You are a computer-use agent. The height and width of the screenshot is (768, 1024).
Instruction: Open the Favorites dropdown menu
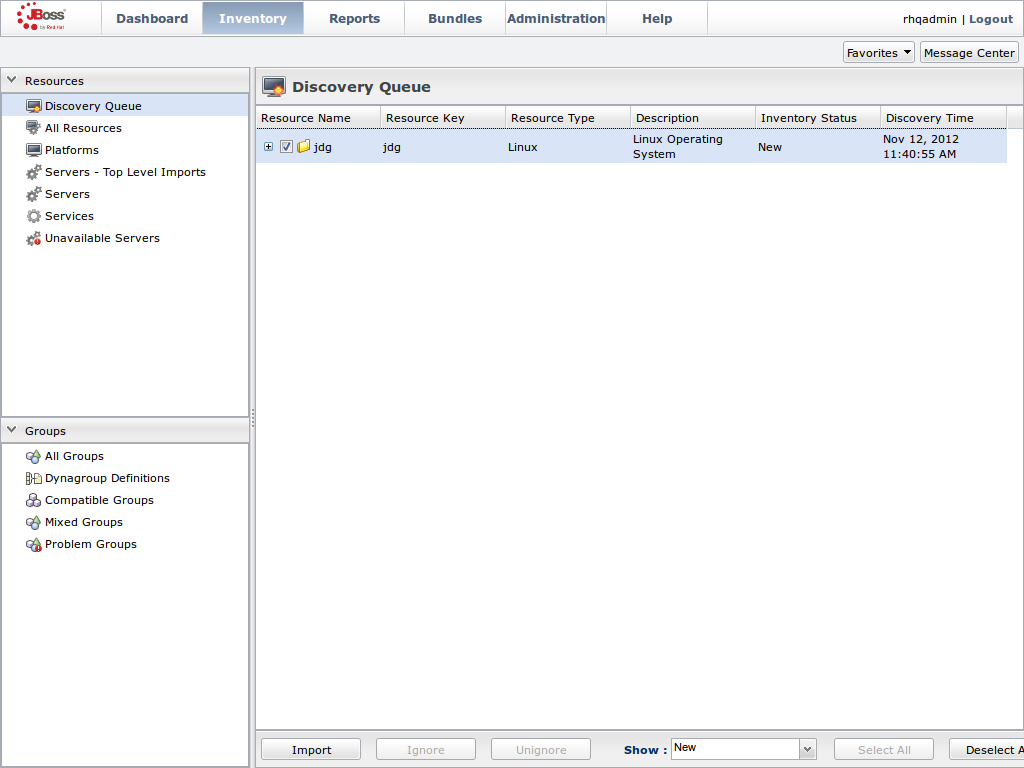tap(879, 53)
